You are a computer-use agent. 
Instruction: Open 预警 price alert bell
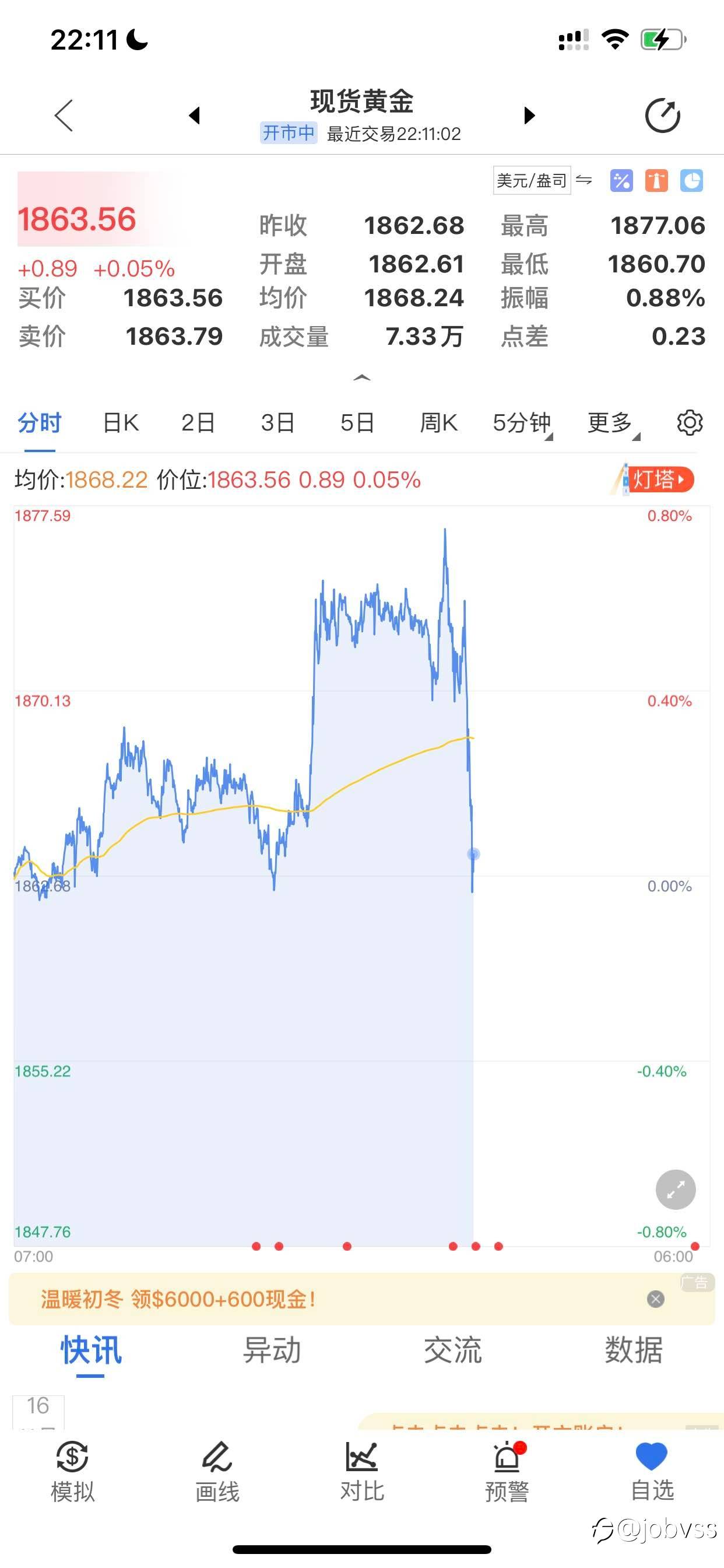(507, 1472)
